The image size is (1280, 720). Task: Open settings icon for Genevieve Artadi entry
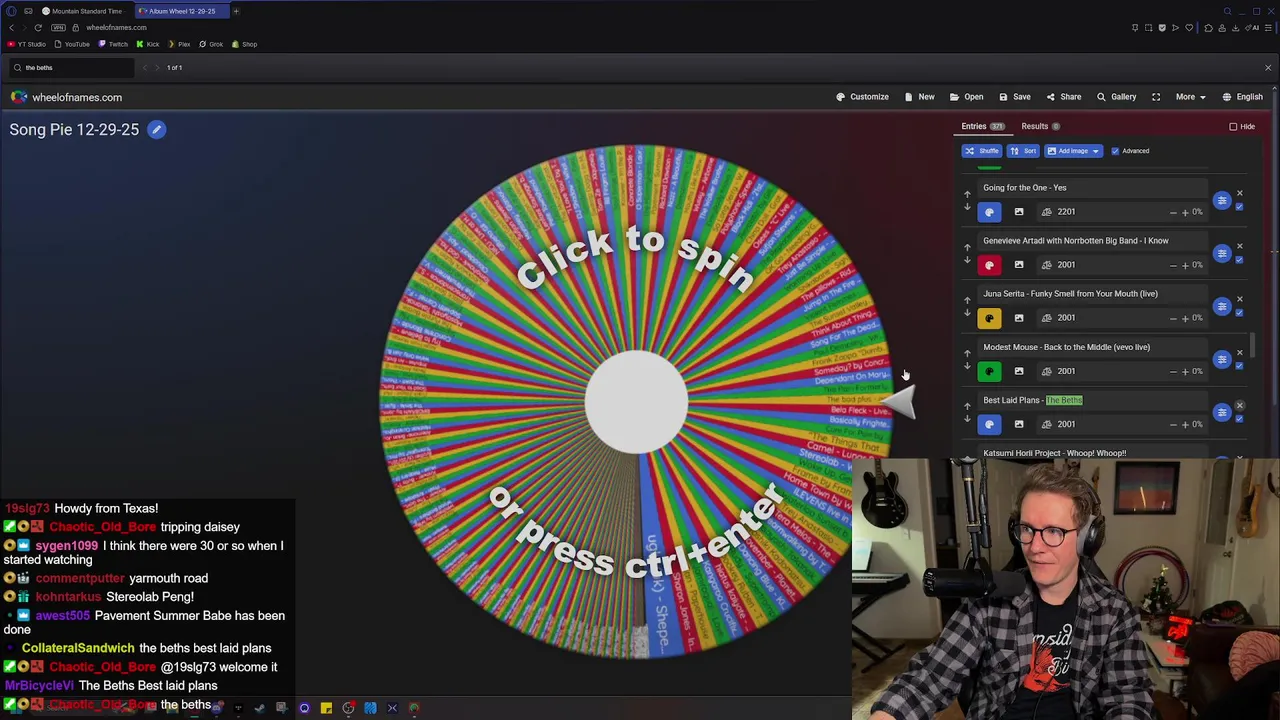(1222, 253)
